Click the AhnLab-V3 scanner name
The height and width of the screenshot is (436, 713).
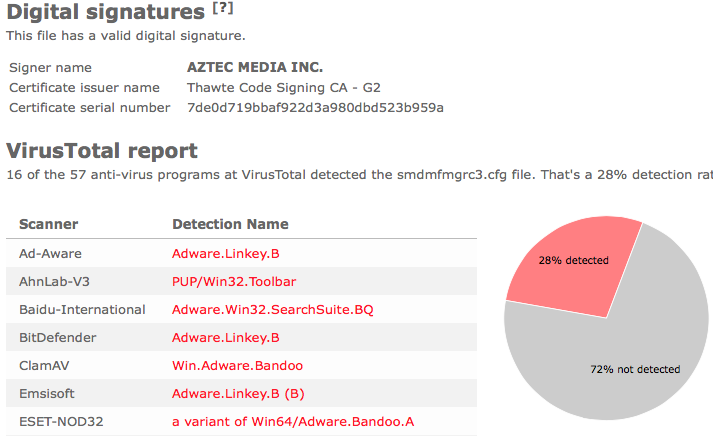point(54,282)
